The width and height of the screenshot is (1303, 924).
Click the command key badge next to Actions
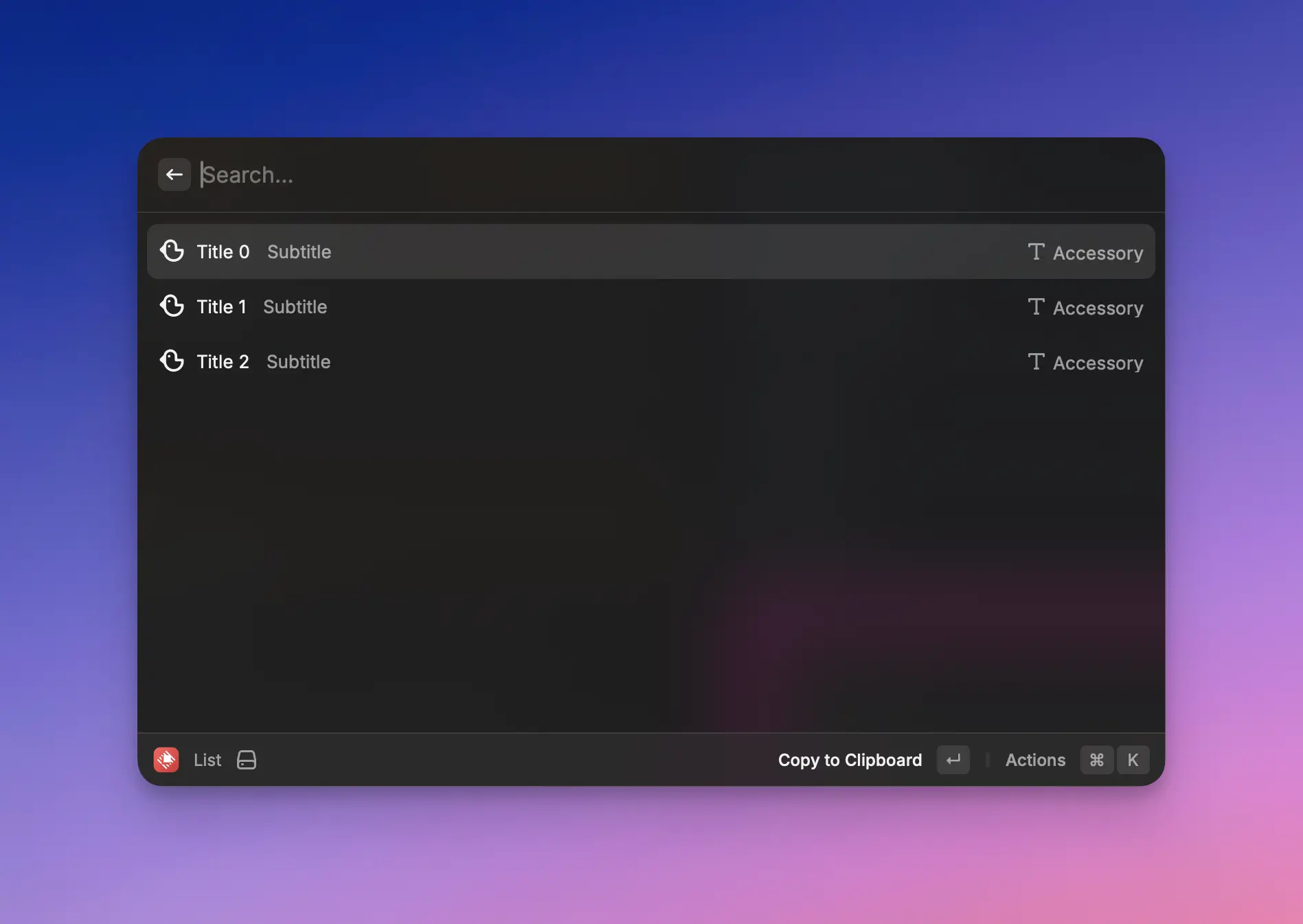[x=1096, y=760]
